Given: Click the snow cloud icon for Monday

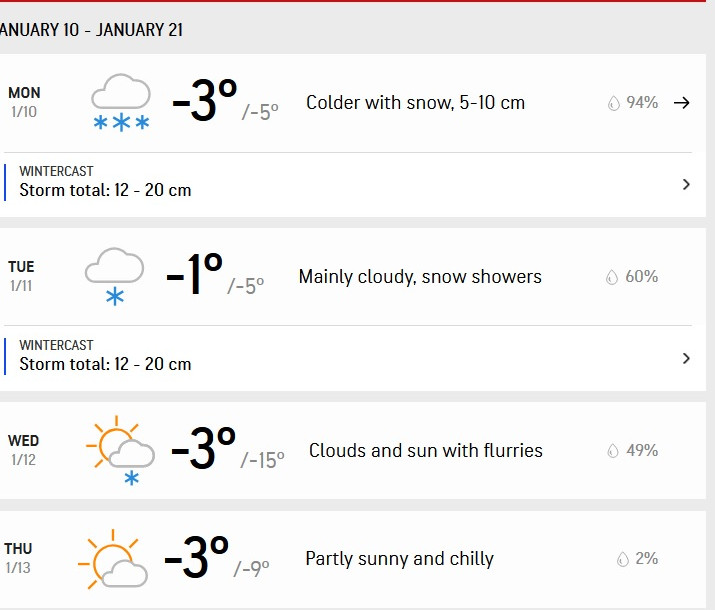Looking at the screenshot, I should 121,103.
